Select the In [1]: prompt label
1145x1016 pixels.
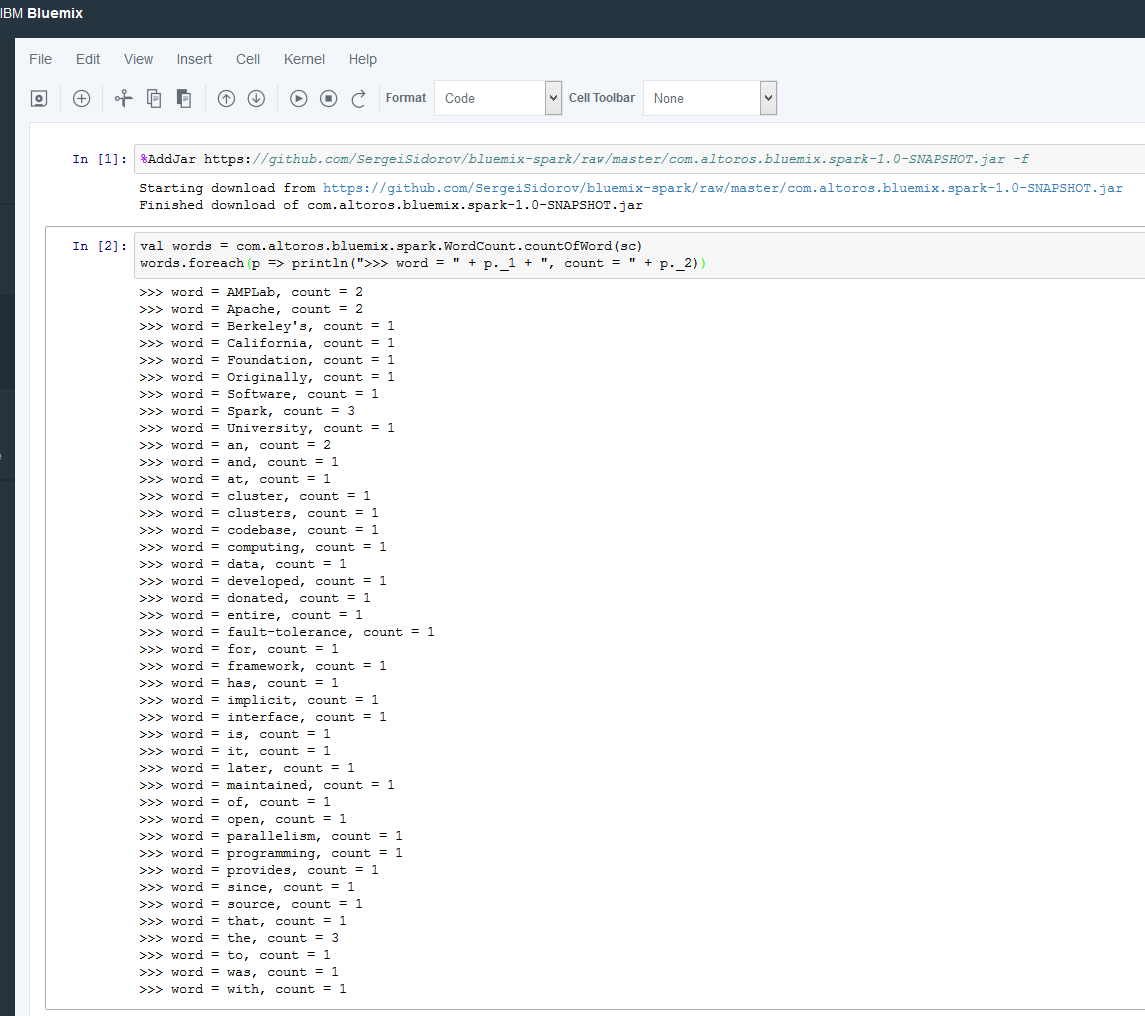point(99,159)
